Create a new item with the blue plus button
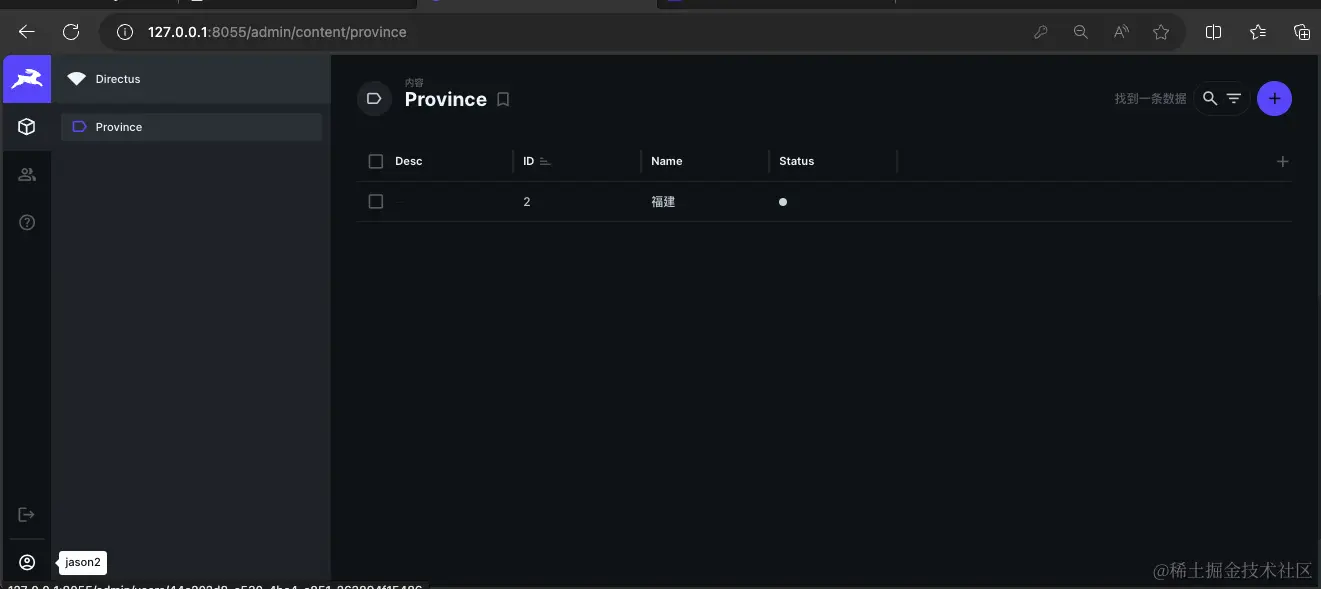This screenshot has width=1321, height=589. tap(1274, 98)
